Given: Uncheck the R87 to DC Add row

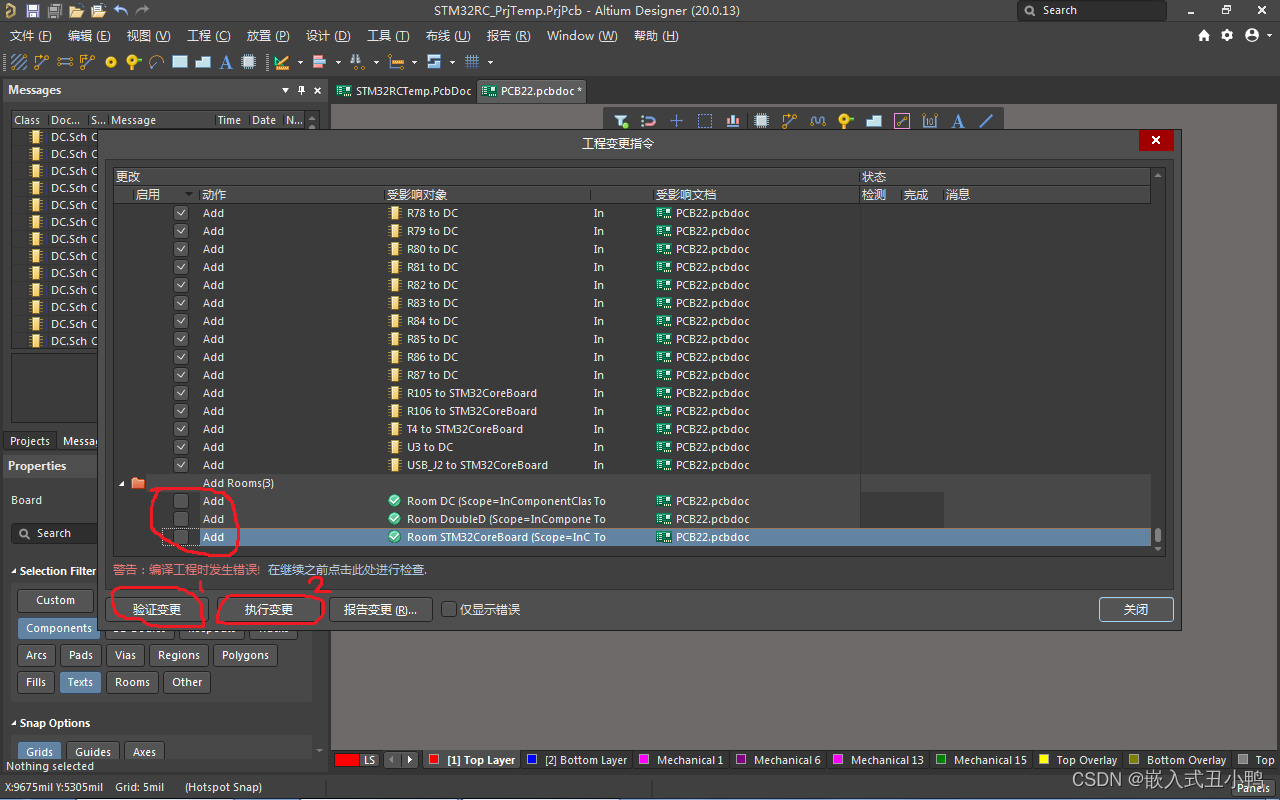Looking at the screenshot, I should pos(181,375).
